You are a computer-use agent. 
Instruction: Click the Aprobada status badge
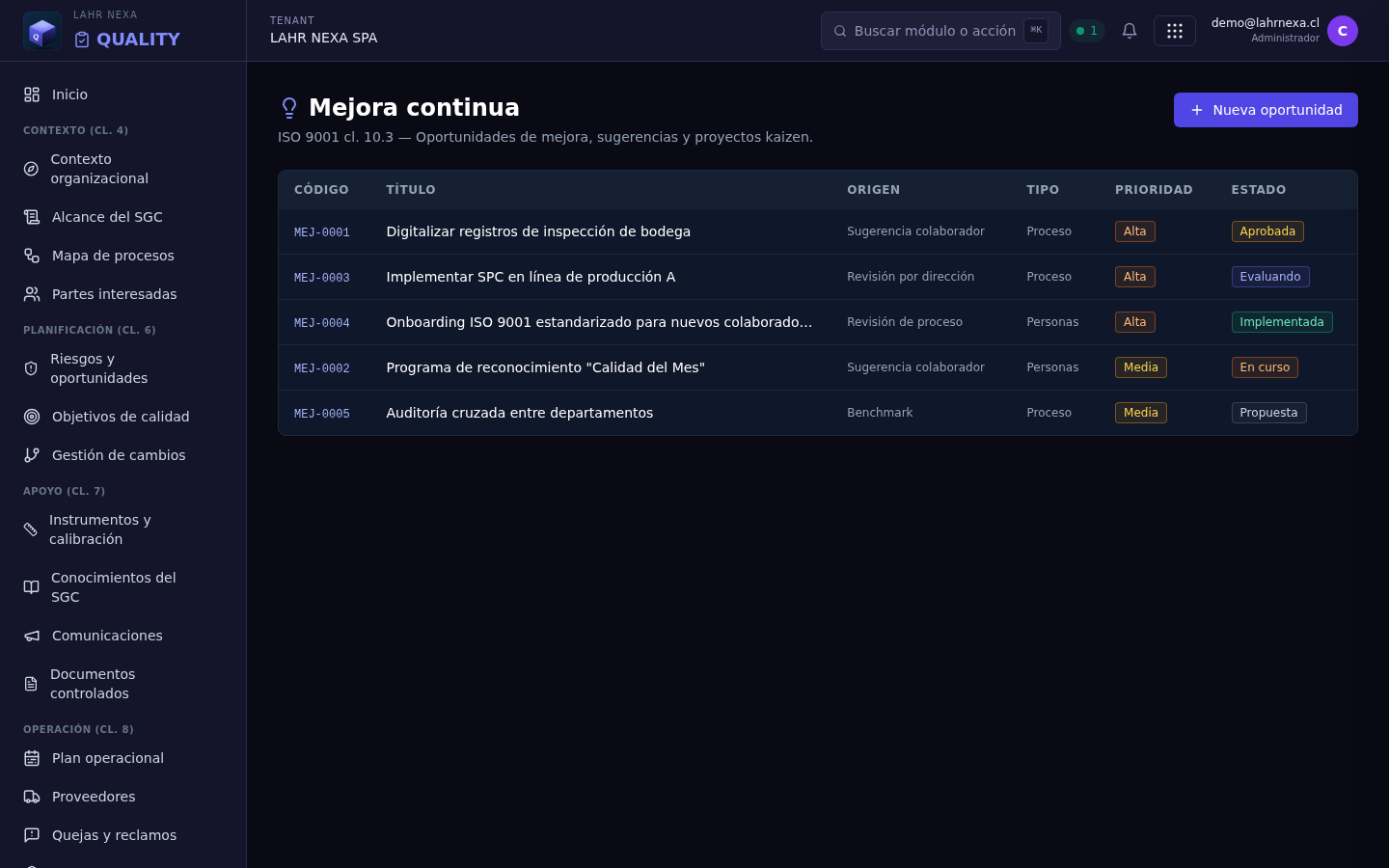(1267, 231)
